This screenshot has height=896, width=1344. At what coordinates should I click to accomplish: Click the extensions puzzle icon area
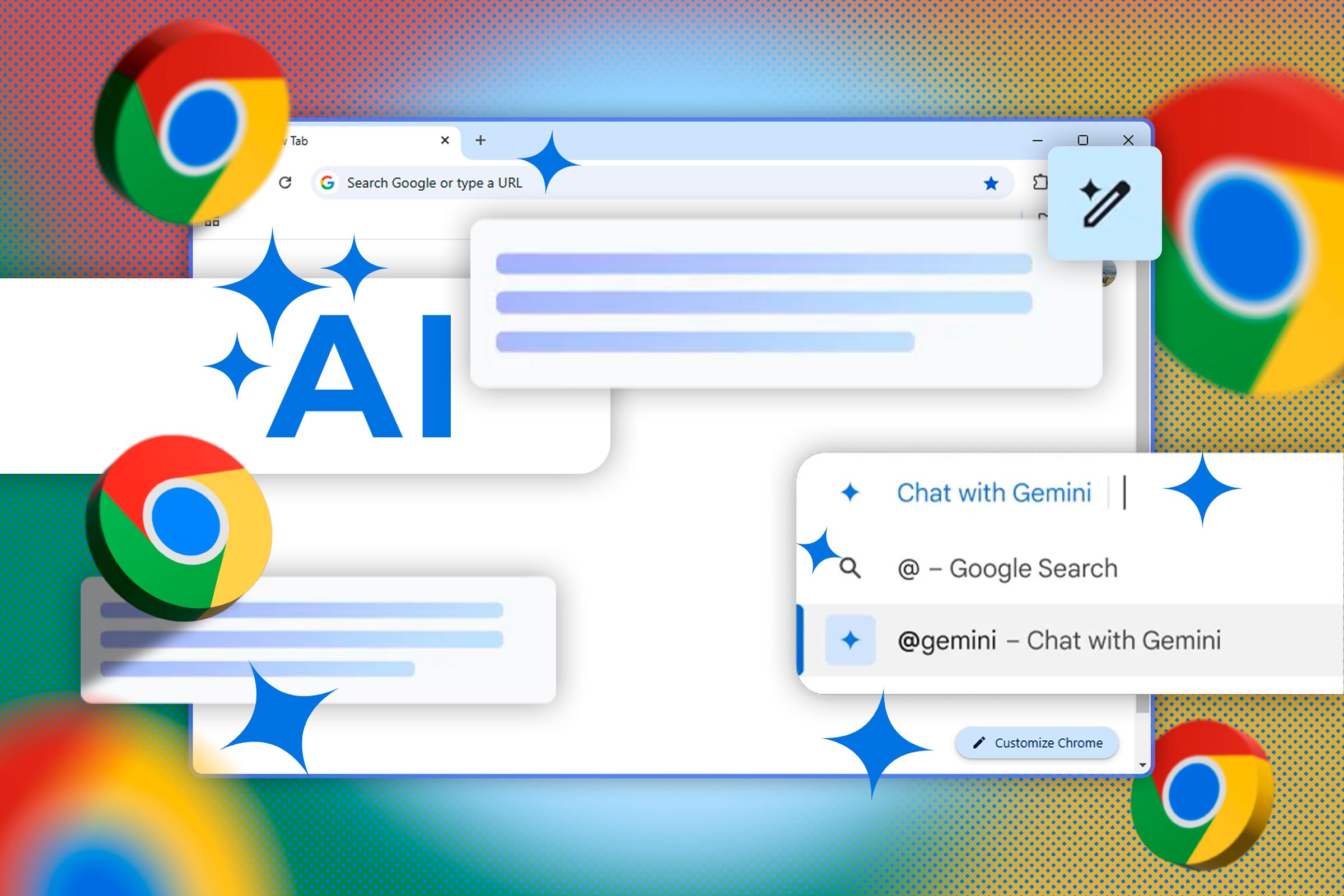1038,182
